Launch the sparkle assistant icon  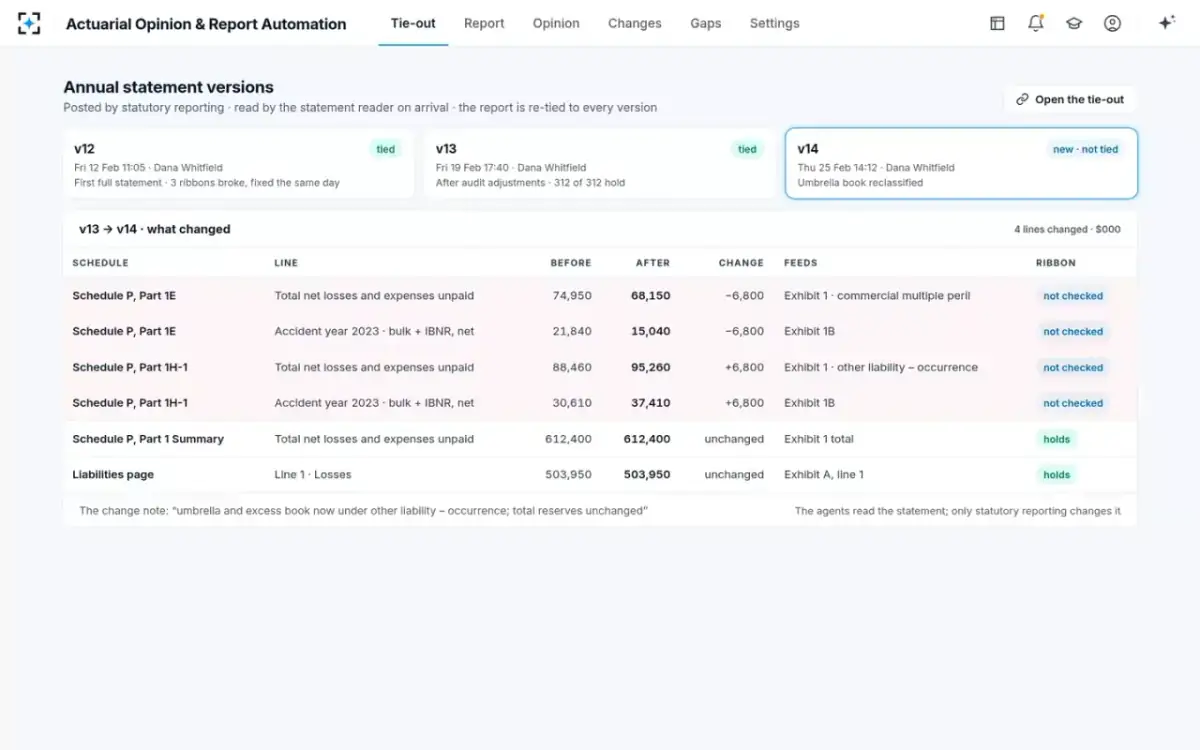(x=1166, y=23)
